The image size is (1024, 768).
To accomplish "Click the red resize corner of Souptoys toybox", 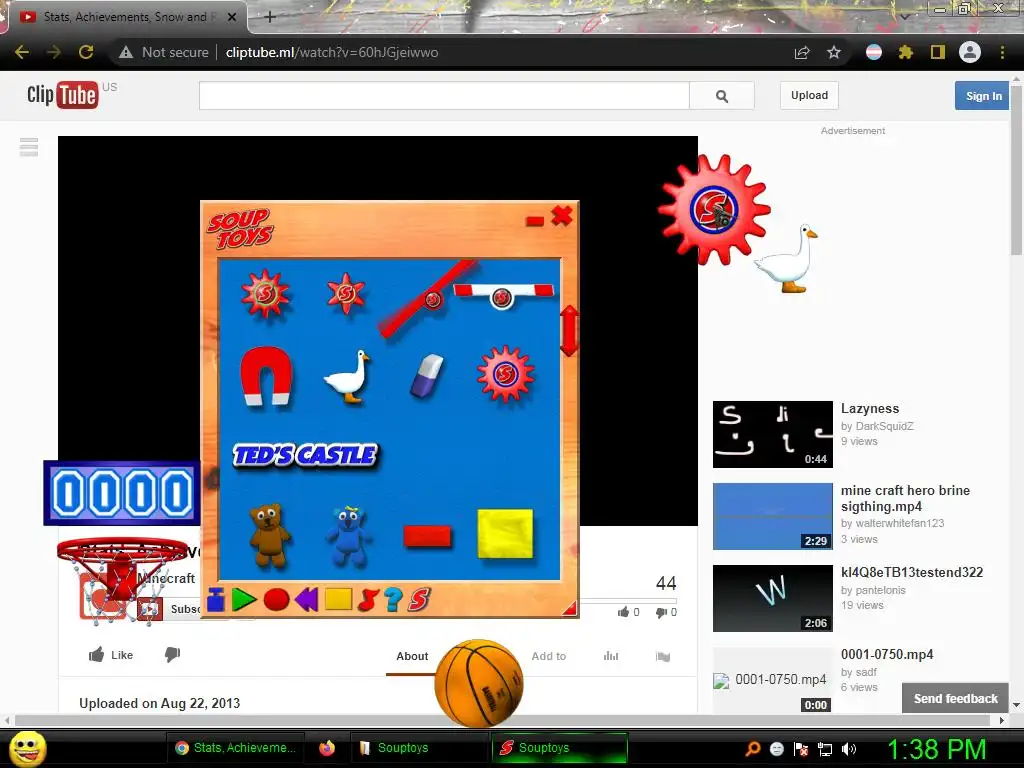I will (570, 609).
